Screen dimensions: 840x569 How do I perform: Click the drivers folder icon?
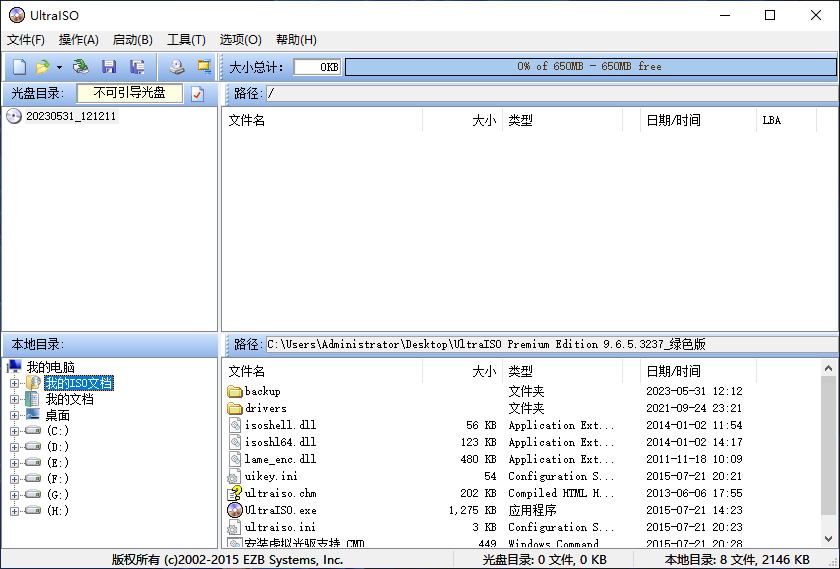[x=235, y=408]
